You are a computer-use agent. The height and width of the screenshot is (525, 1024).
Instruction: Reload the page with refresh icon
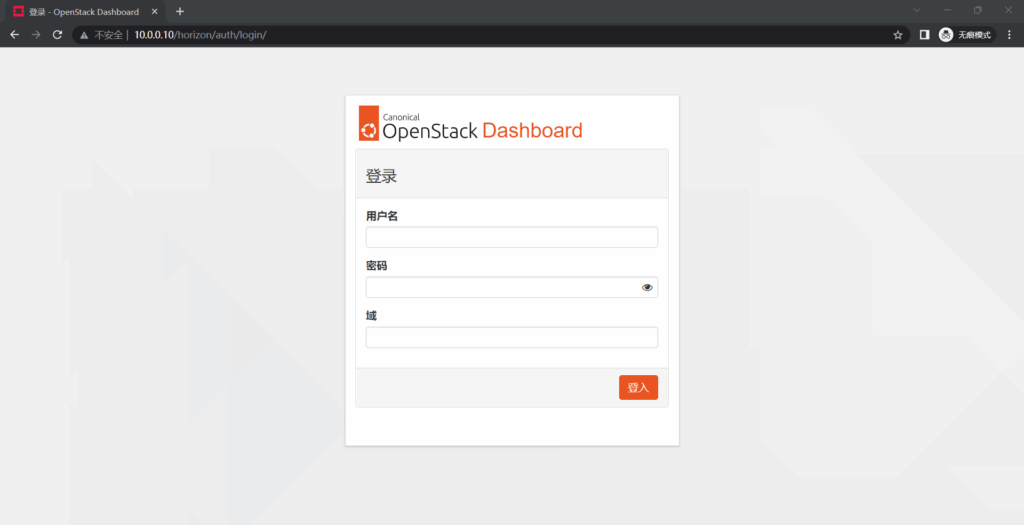pyautogui.click(x=57, y=35)
